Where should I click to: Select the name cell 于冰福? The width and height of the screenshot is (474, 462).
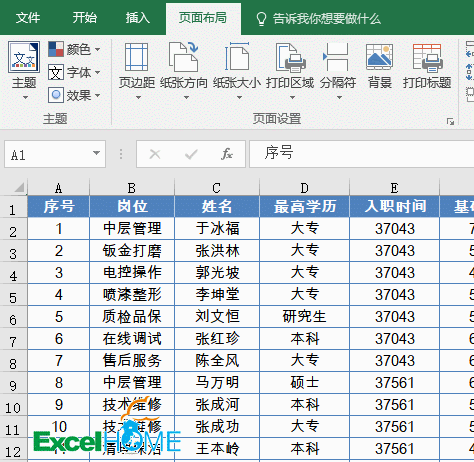(x=217, y=229)
